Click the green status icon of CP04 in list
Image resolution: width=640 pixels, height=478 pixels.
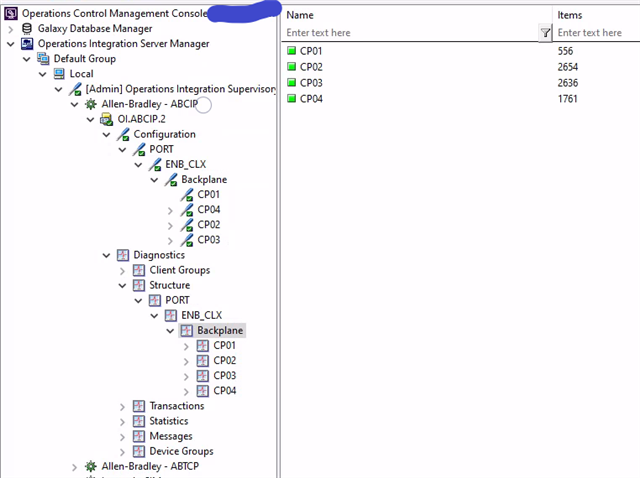291,98
